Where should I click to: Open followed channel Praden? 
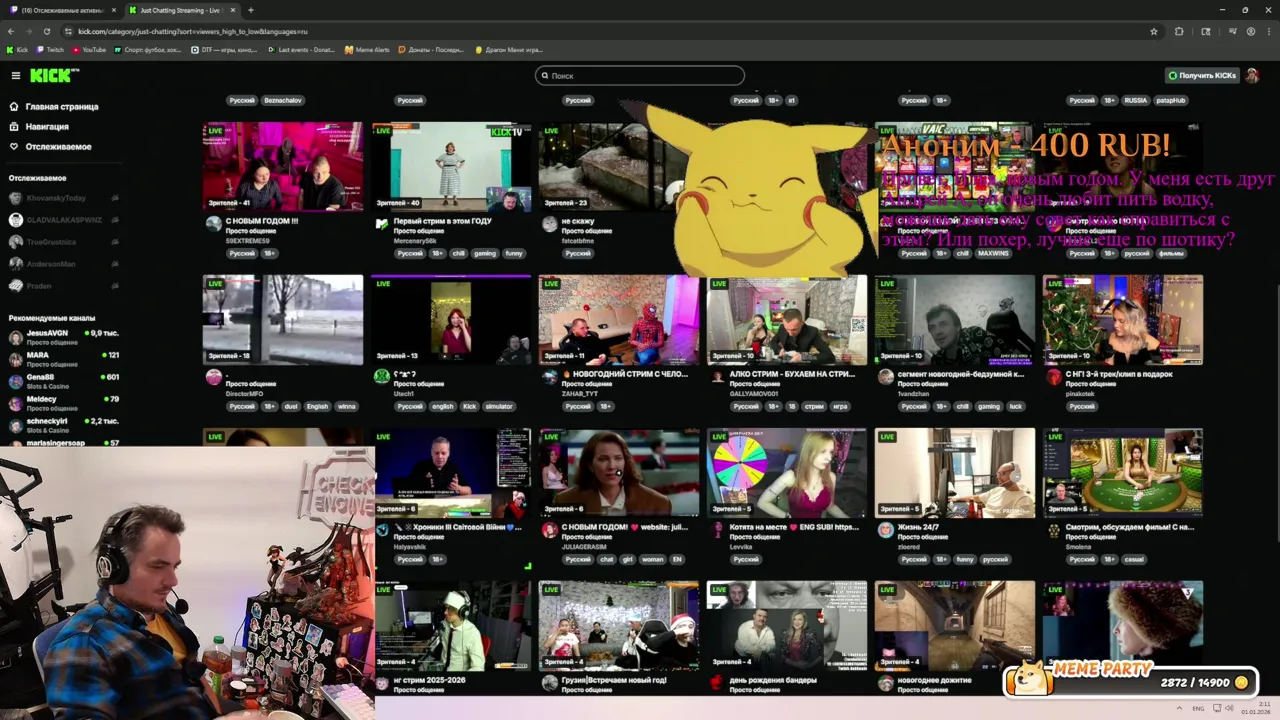pos(62,286)
